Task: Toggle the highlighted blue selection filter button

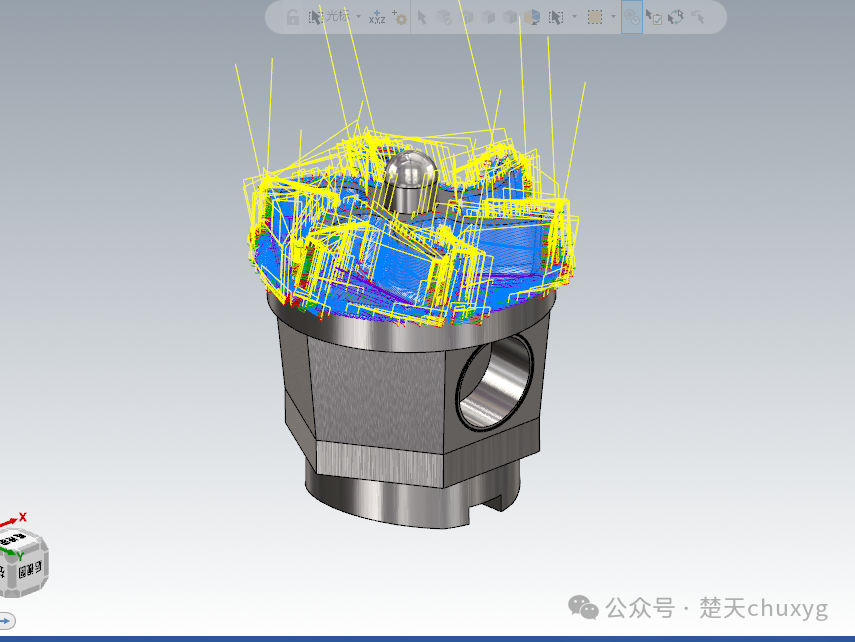Action: [x=632, y=17]
